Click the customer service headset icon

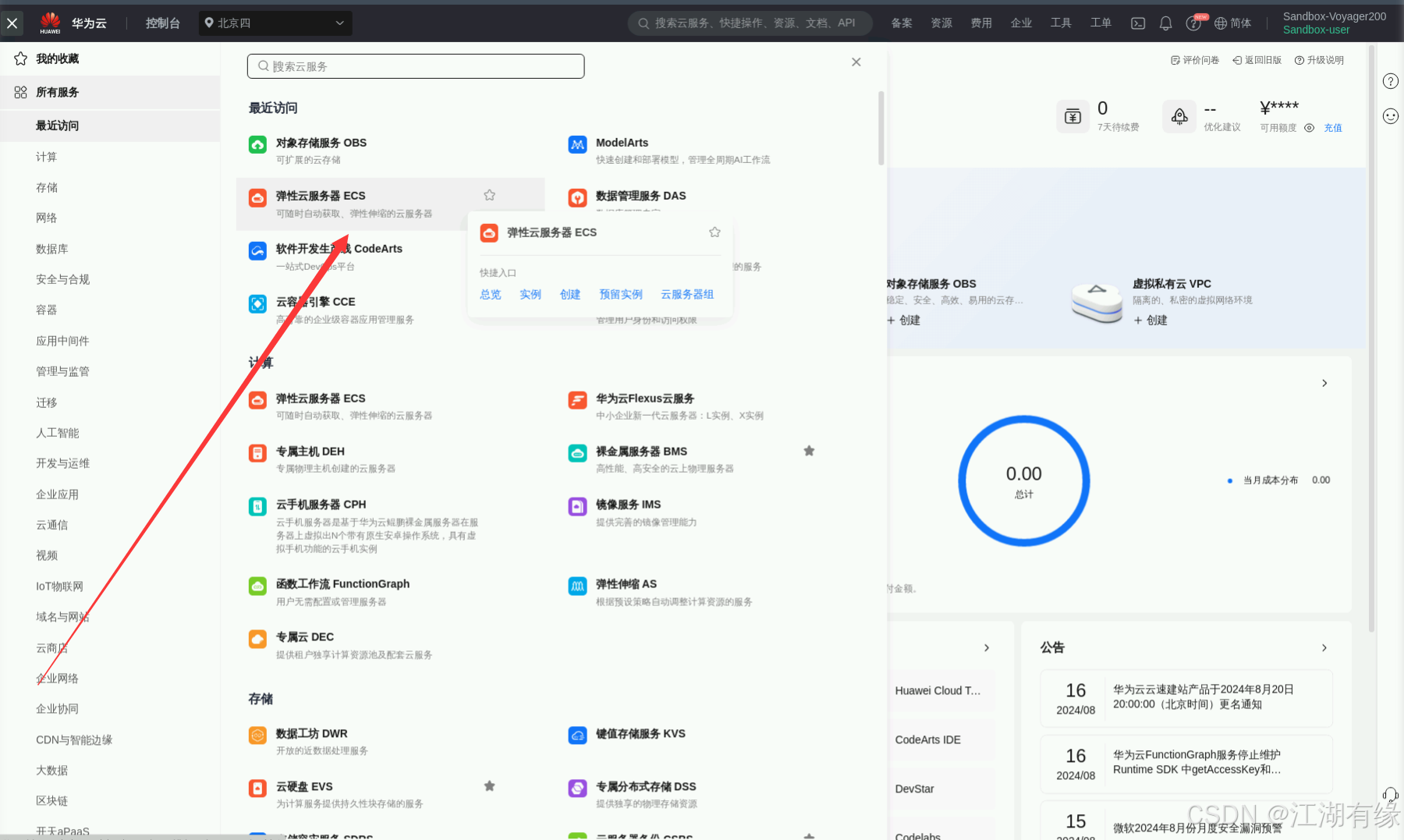pyautogui.click(x=1391, y=795)
